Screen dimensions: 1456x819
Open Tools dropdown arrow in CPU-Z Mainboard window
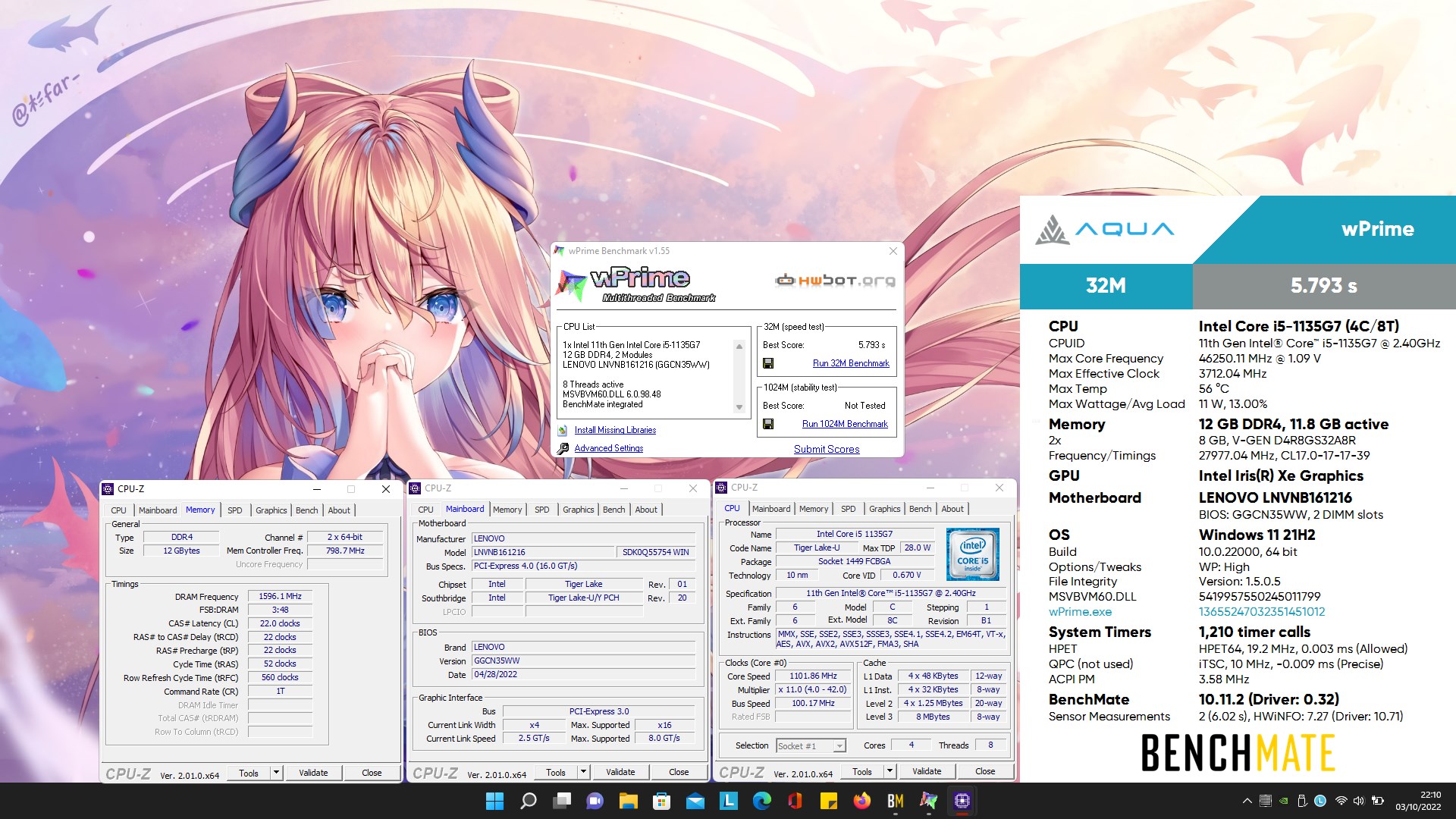click(583, 772)
